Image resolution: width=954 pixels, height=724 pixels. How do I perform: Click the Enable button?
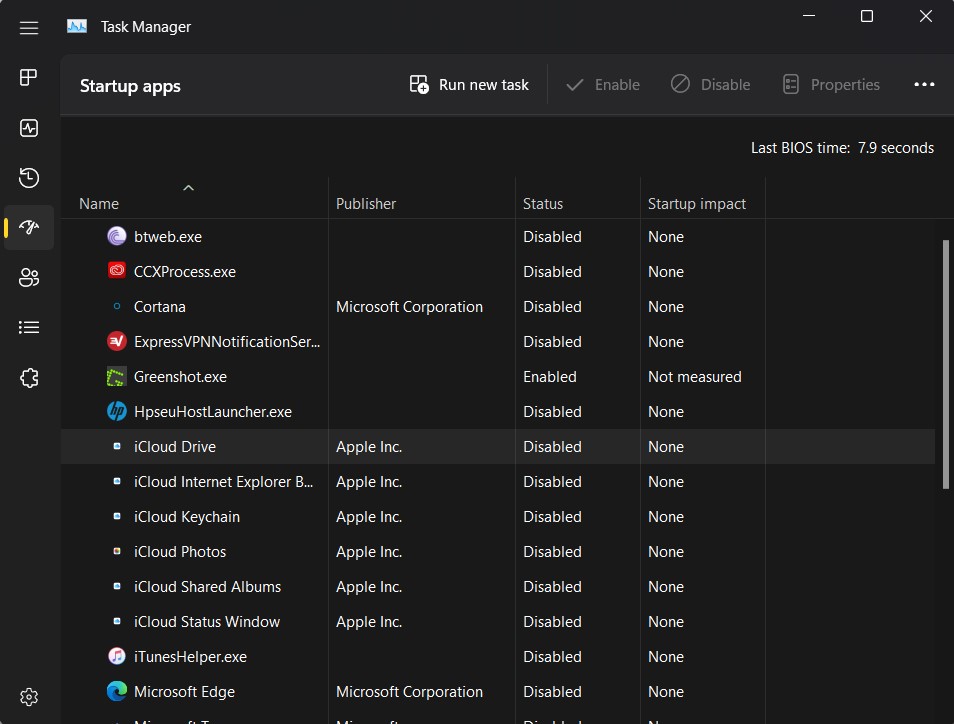(x=602, y=84)
